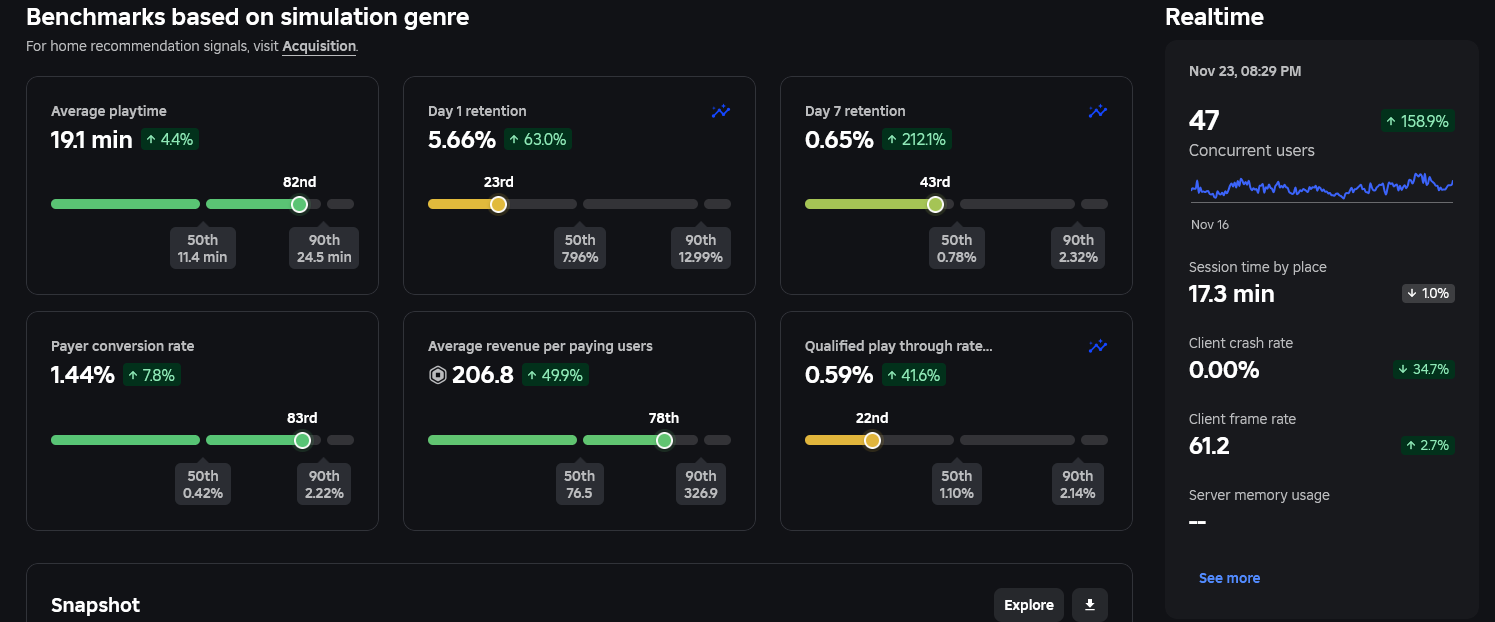The height and width of the screenshot is (622, 1495).
Task: Open Qualified play through rate trend icon
Action: (1098, 347)
